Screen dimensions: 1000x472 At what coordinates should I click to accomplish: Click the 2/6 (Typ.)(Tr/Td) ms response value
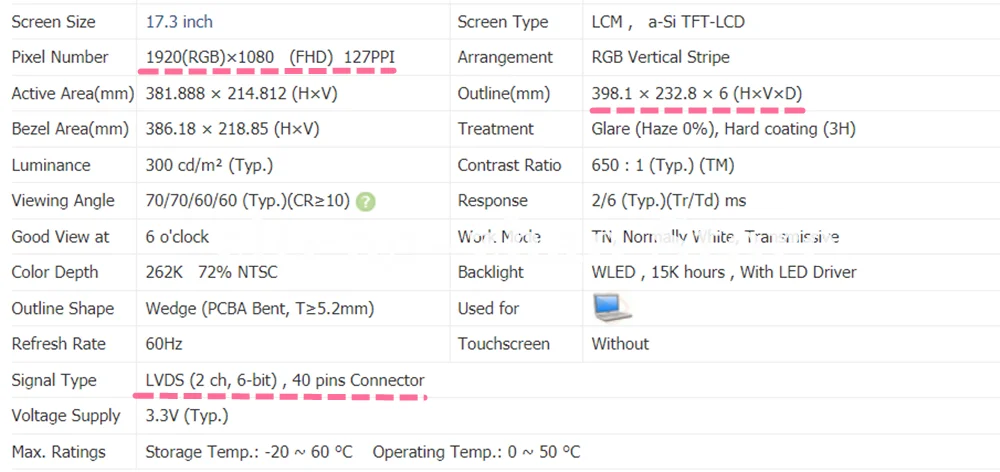[669, 201]
